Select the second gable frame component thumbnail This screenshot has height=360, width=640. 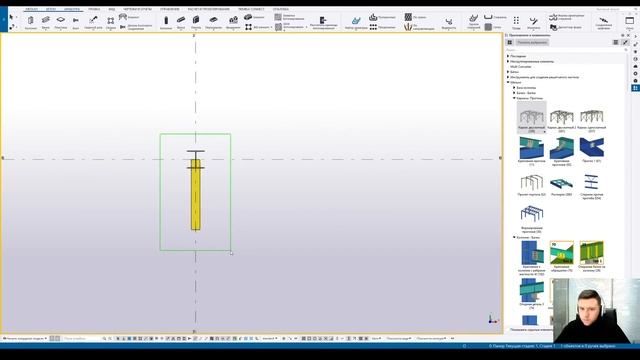[x=562, y=118]
